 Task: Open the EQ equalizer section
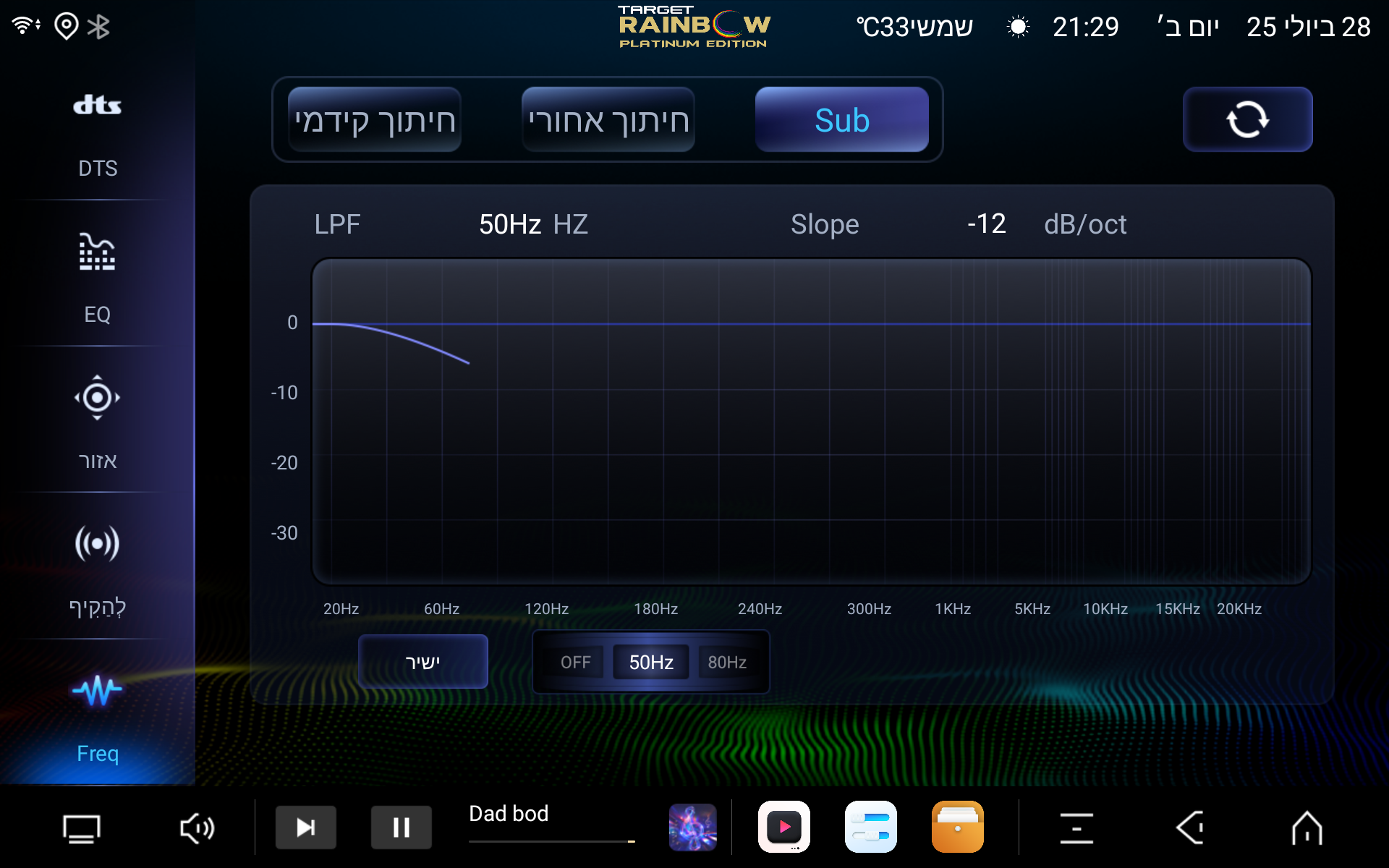click(97, 278)
